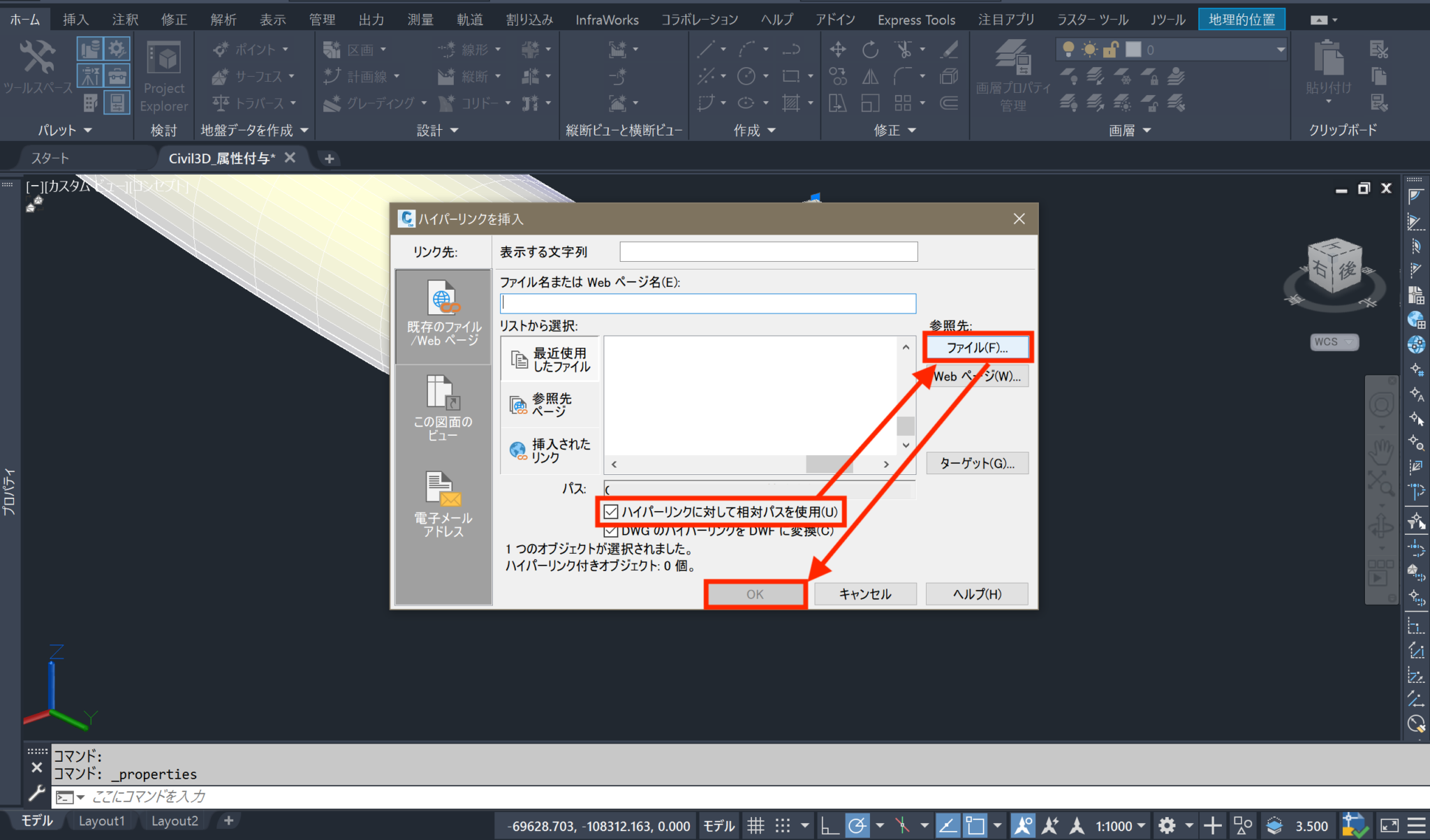Open the settings gear on the status bar
1430x840 pixels.
(1166, 825)
